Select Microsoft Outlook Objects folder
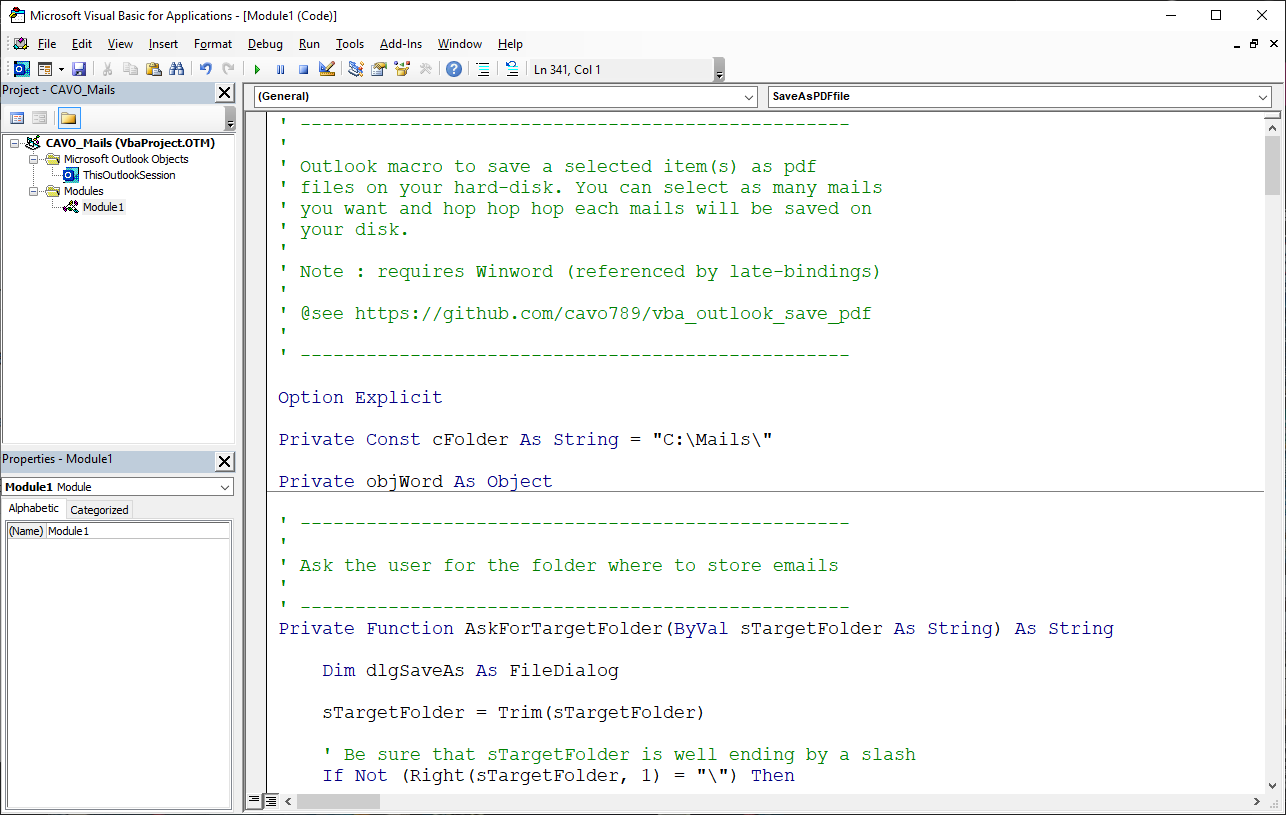The height and width of the screenshot is (815, 1286). [126, 159]
